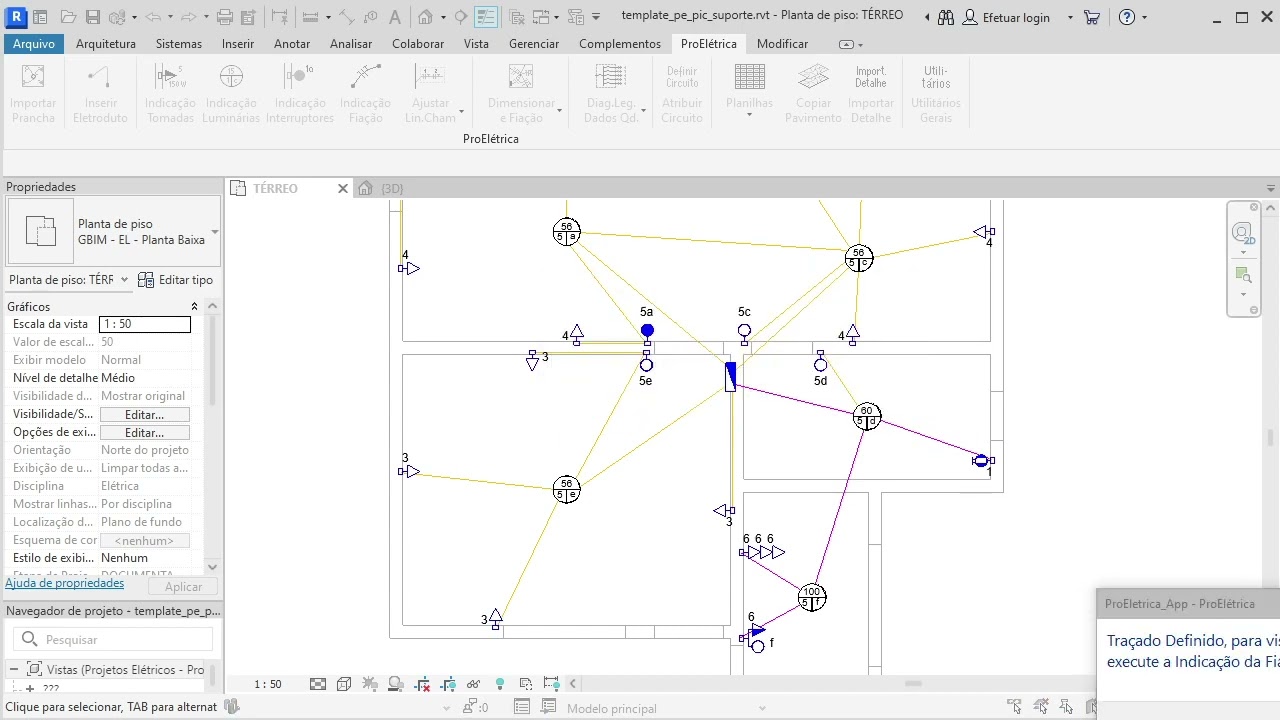Switch to the Gerenciar ribbon tab

[x=534, y=44]
